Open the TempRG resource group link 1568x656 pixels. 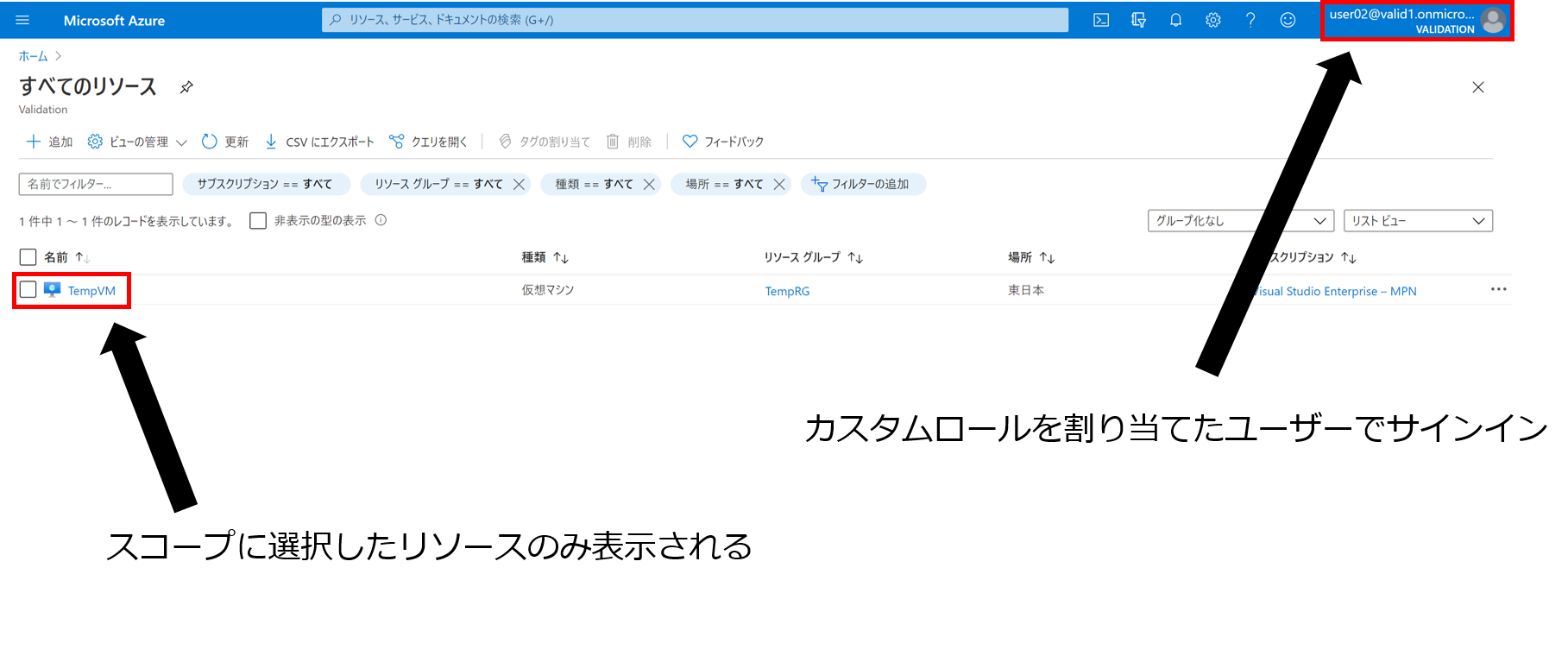[x=787, y=291]
